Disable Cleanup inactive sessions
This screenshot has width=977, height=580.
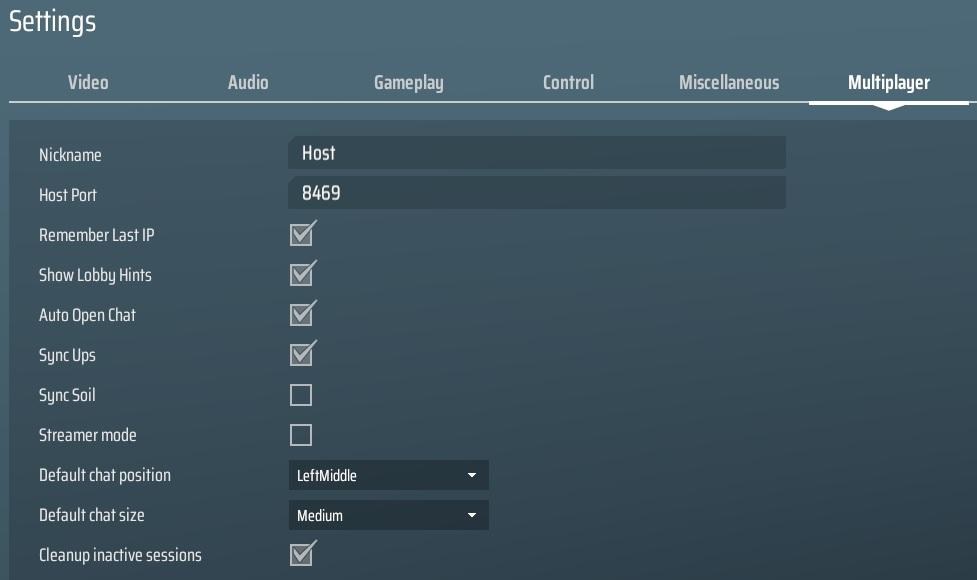point(302,554)
